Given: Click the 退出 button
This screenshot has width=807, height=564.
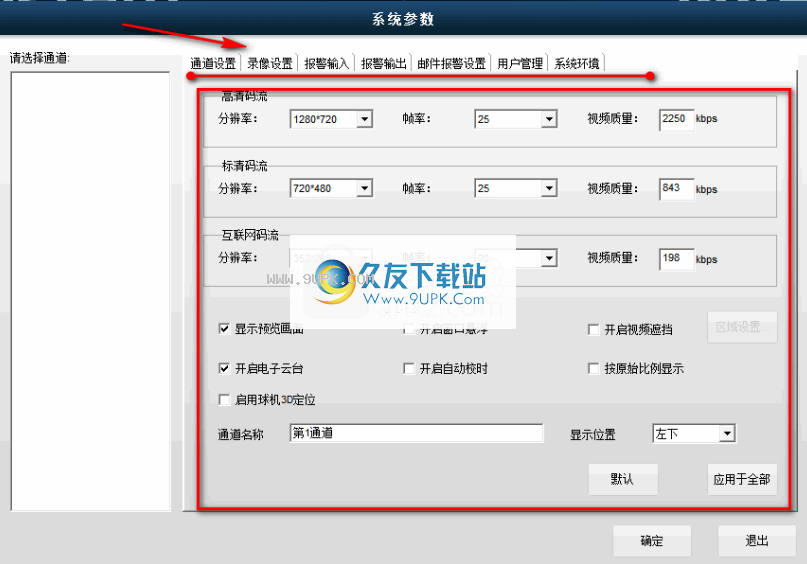Looking at the screenshot, I should [757, 540].
